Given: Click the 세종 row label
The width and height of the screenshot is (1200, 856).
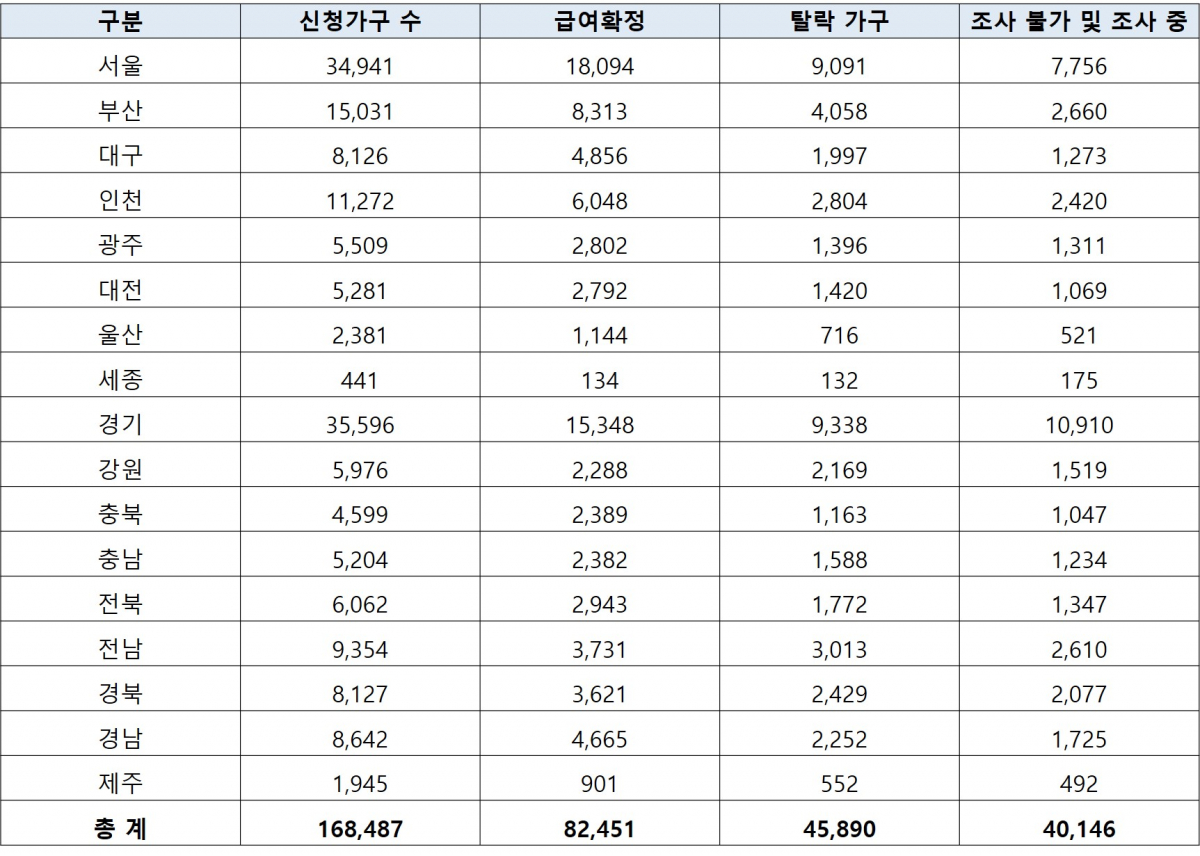Looking at the screenshot, I should [122, 380].
